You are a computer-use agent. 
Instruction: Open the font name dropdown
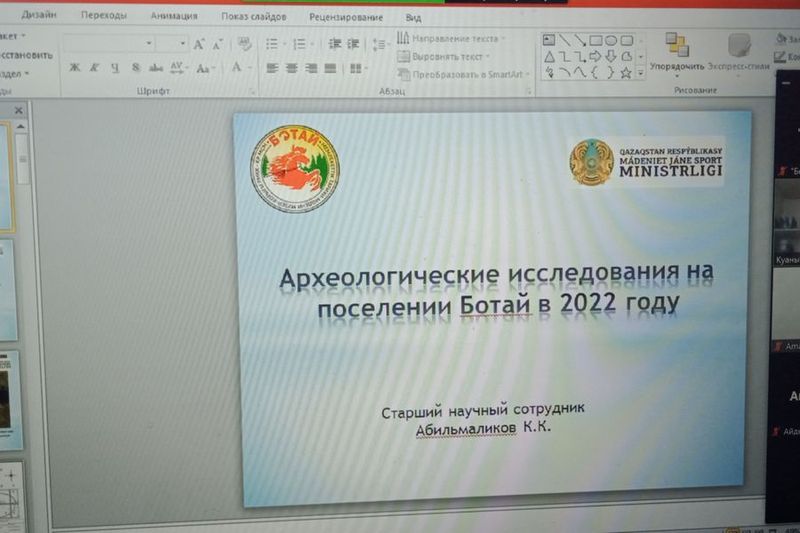coord(149,44)
